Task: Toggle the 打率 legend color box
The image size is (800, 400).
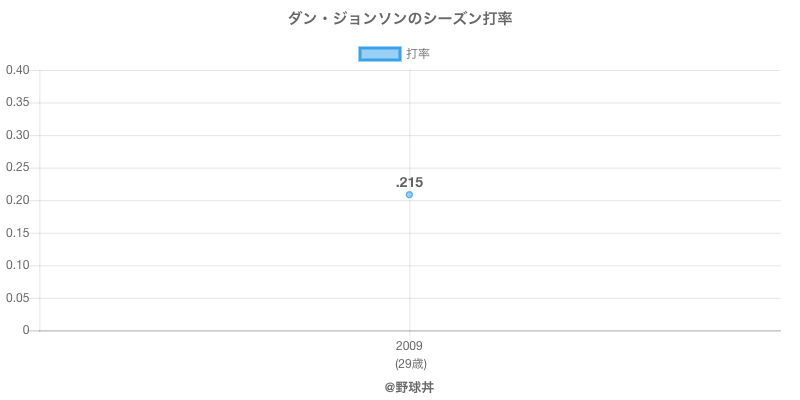Action: coord(380,54)
